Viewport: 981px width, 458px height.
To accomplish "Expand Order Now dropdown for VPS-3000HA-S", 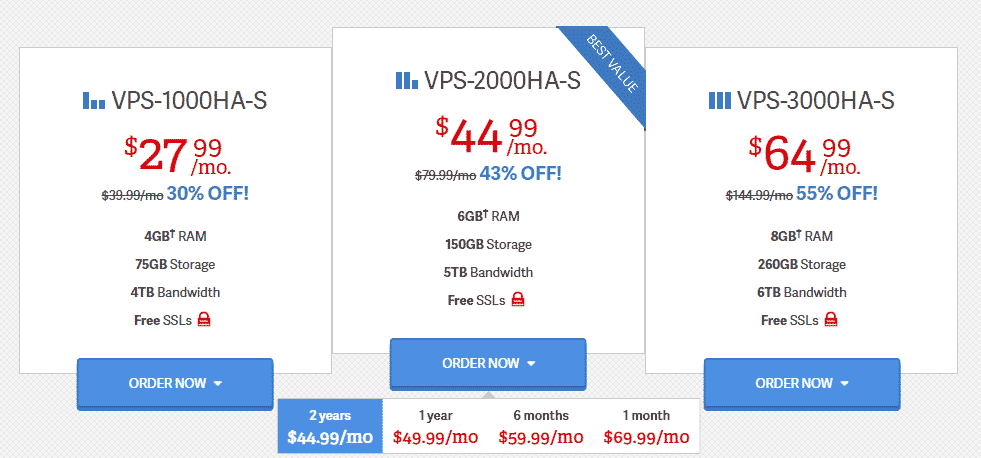I will (x=802, y=383).
